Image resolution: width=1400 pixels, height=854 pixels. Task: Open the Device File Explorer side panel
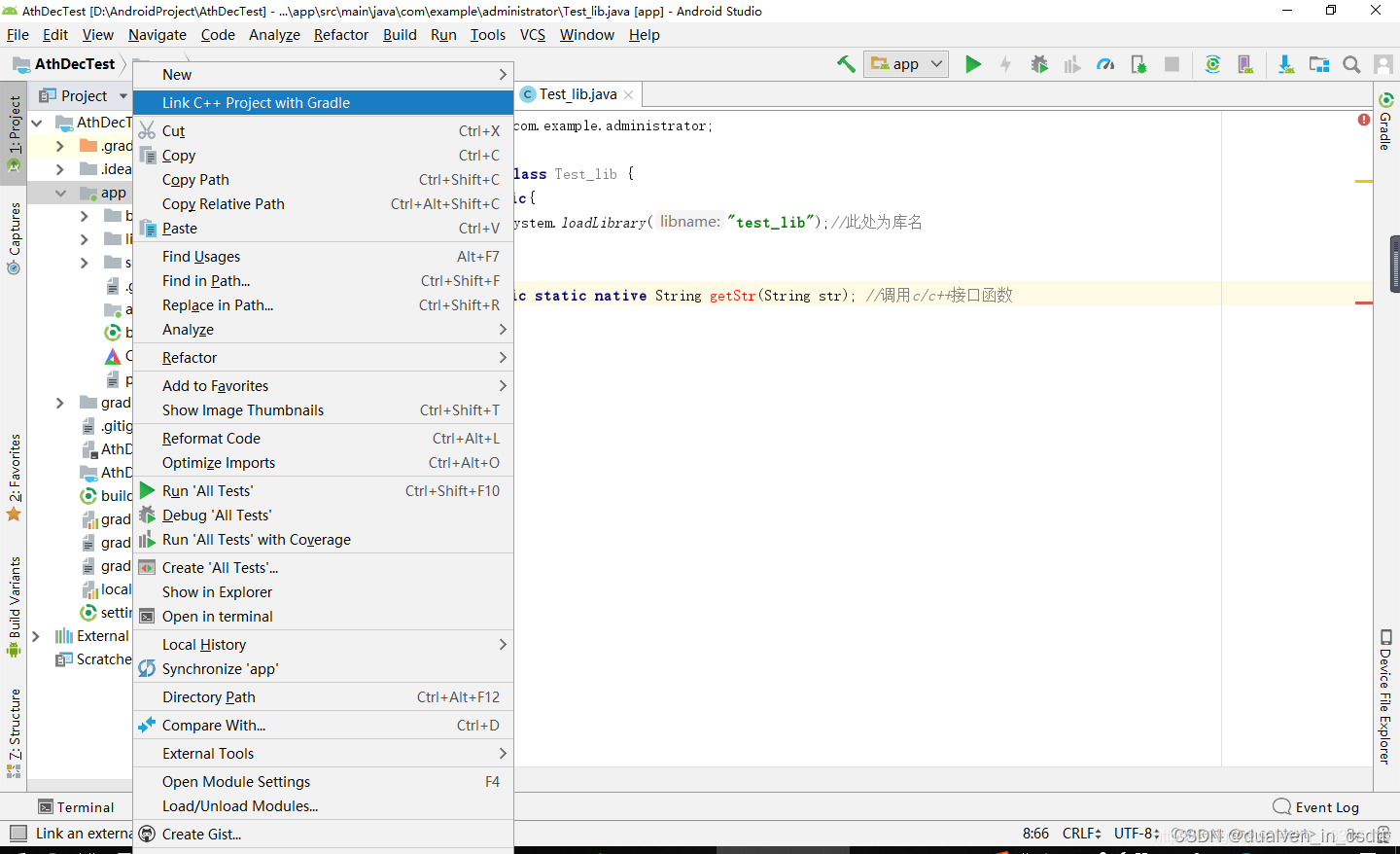(1385, 696)
